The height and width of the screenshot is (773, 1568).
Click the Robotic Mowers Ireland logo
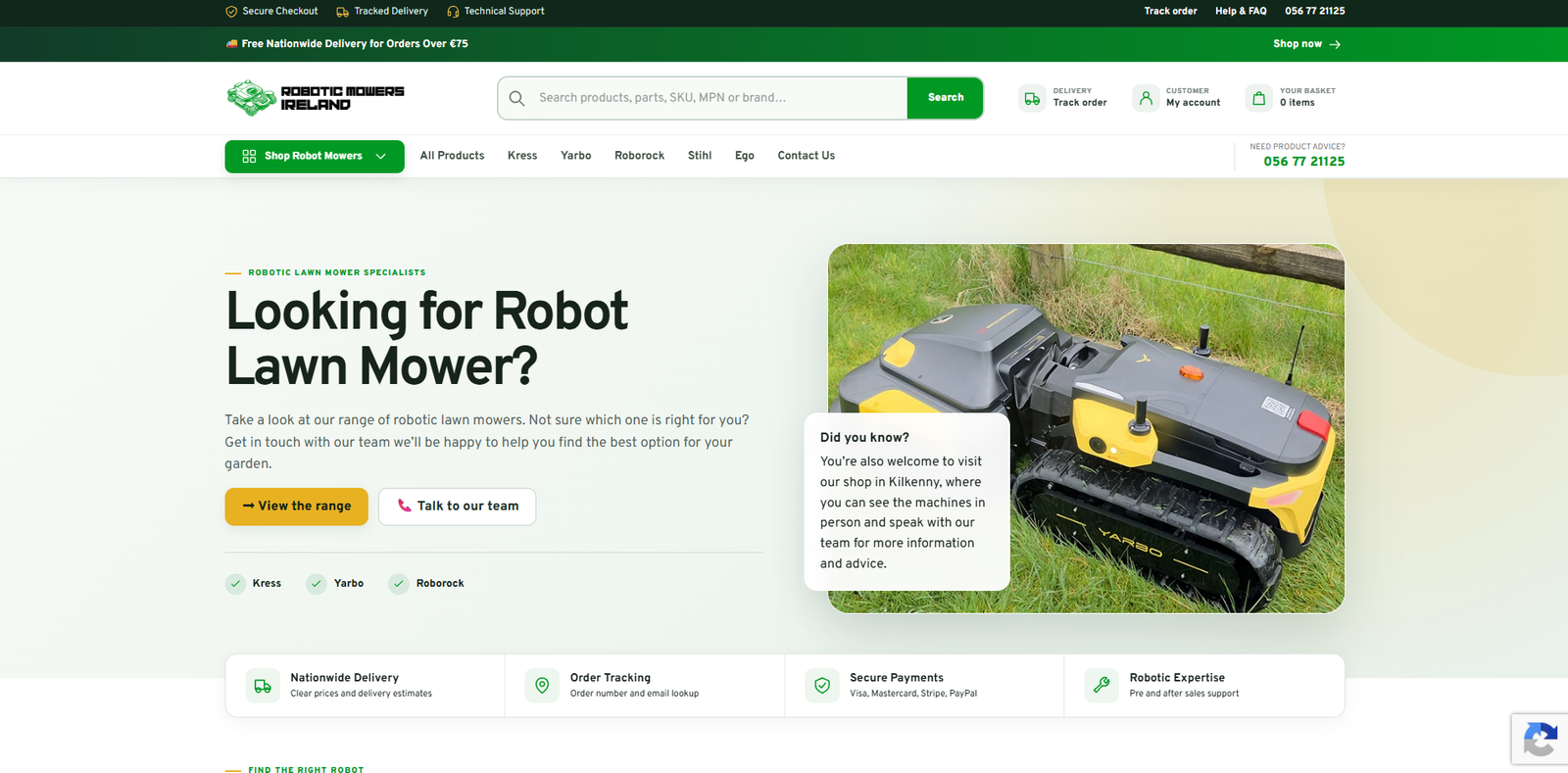coord(315,98)
